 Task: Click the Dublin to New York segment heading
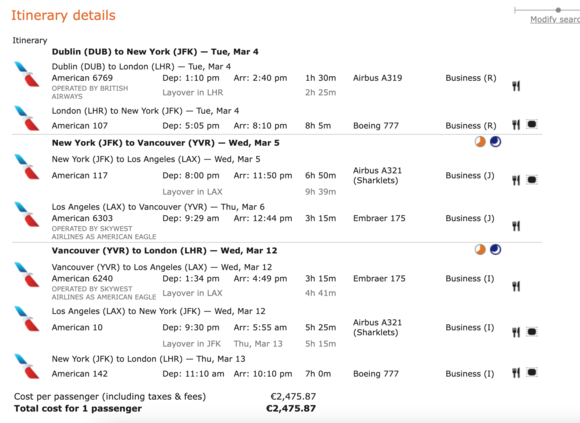pos(155,52)
